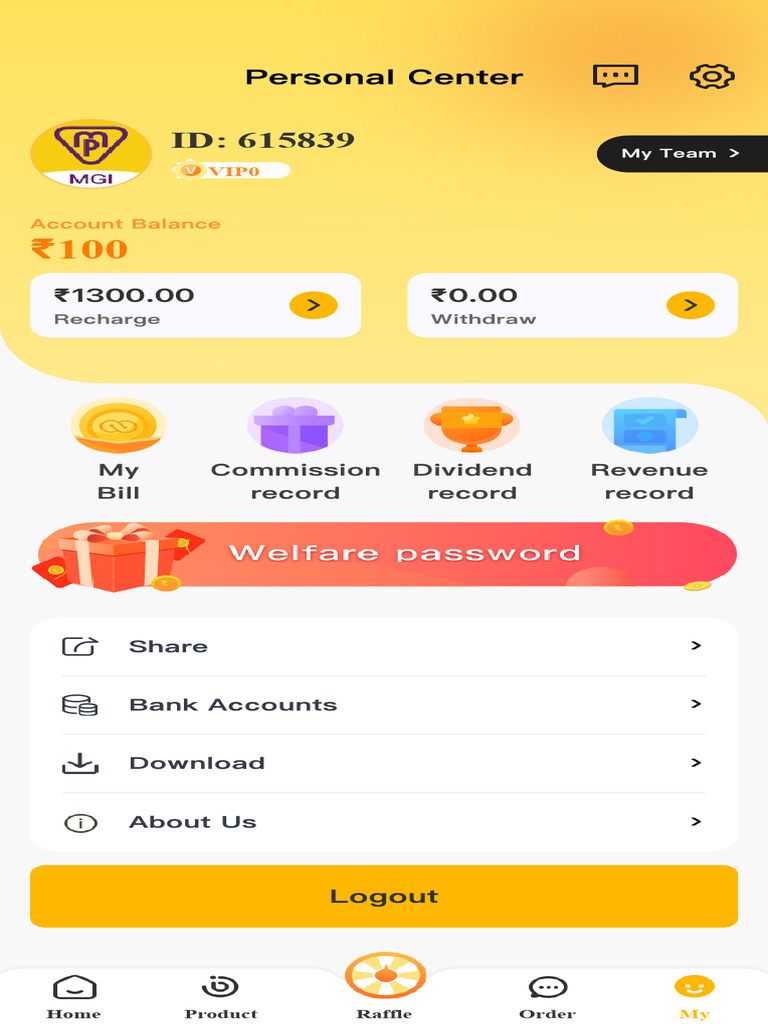The width and height of the screenshot is (768, 1024).
Task: Go to the Home tab
Action: point(74,997)
